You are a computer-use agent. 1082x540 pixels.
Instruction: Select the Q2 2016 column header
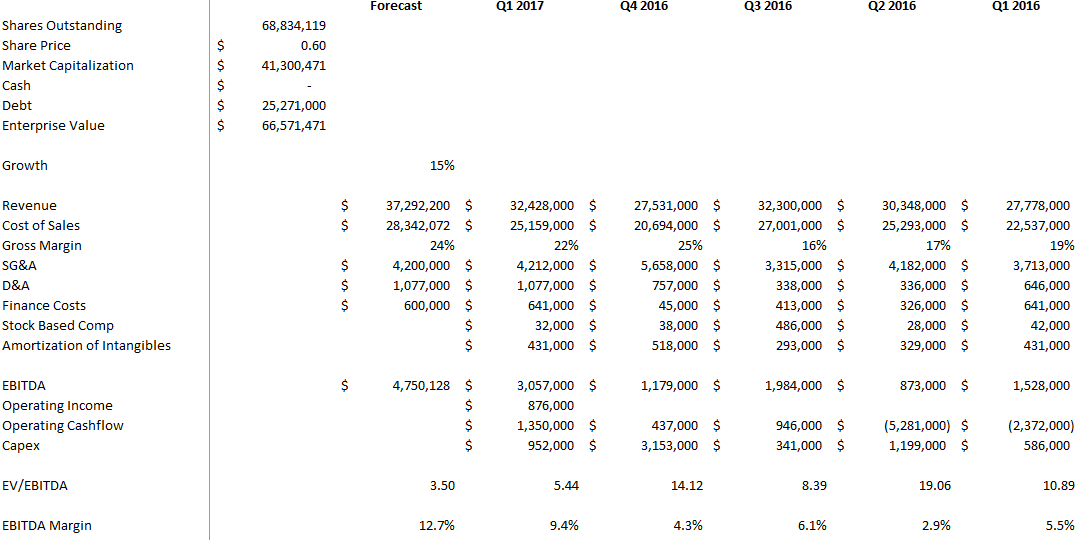pos(892,6)
